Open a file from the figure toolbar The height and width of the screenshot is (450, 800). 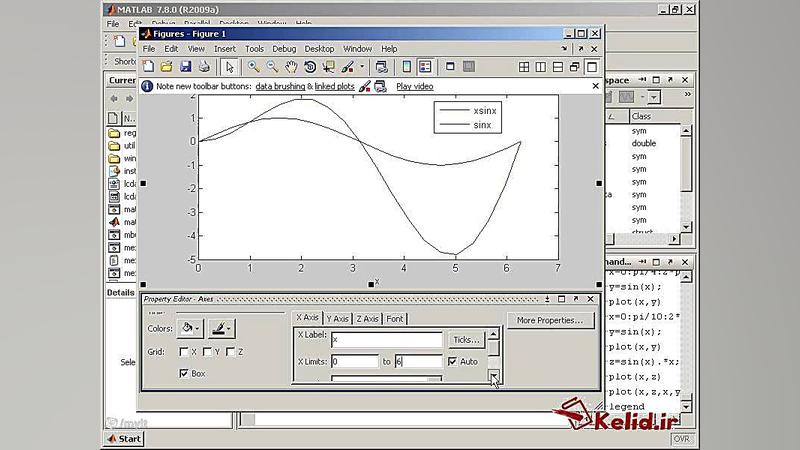point(166,67)
